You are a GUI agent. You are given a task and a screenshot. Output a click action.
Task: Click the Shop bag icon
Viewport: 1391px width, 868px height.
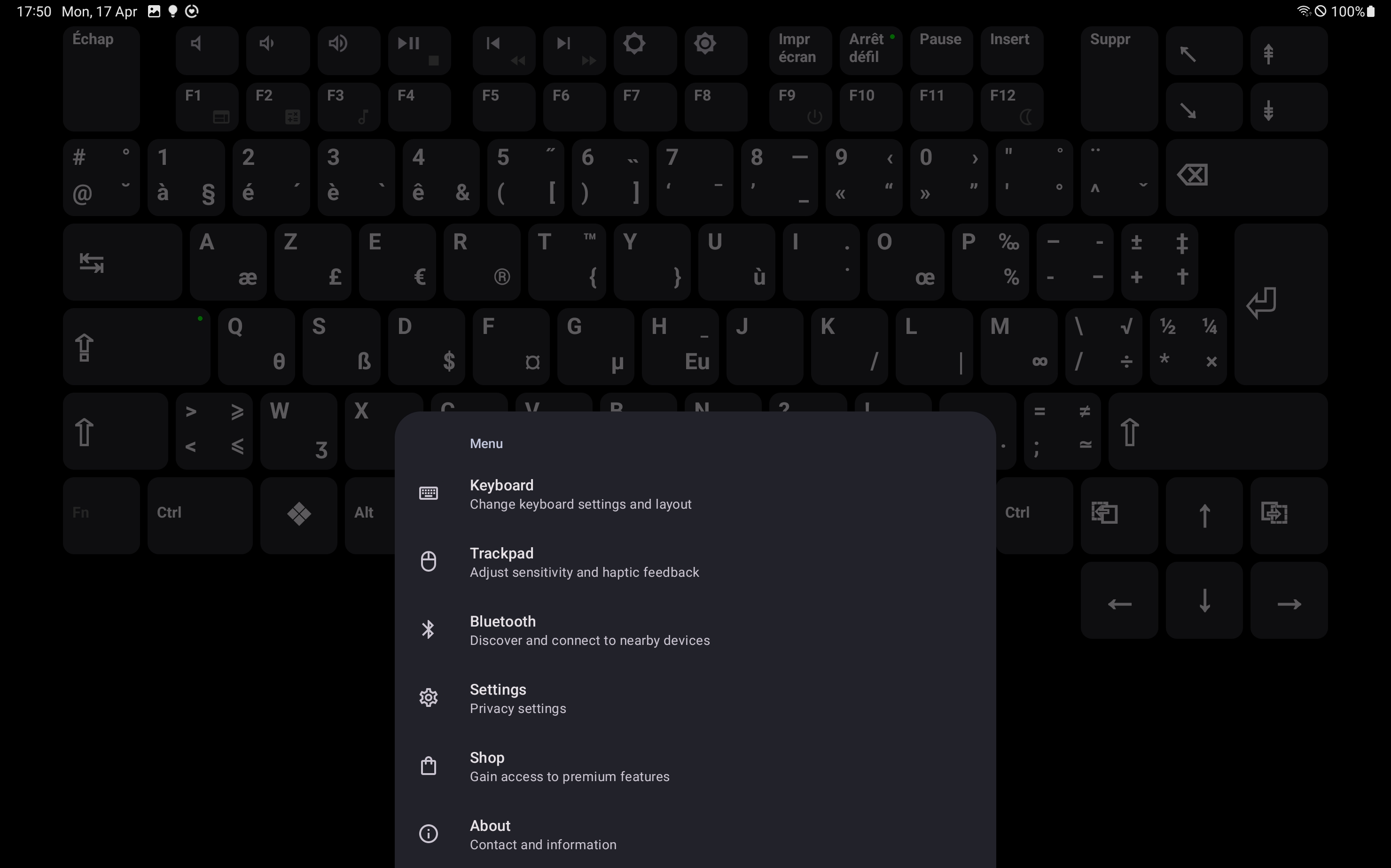pyautogui.click(x=428, y=765)
